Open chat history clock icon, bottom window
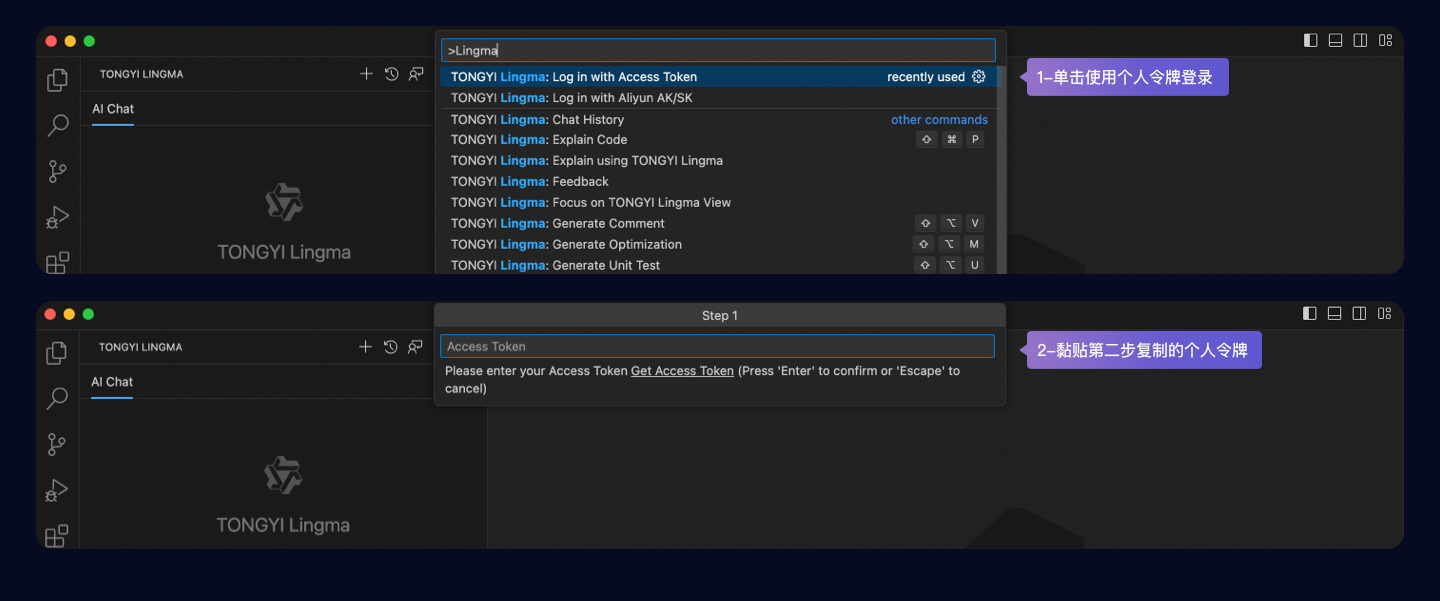Image resolution: width=1440 pixels, height=601 pixels. pyautogui.click(x=391, y=347)
